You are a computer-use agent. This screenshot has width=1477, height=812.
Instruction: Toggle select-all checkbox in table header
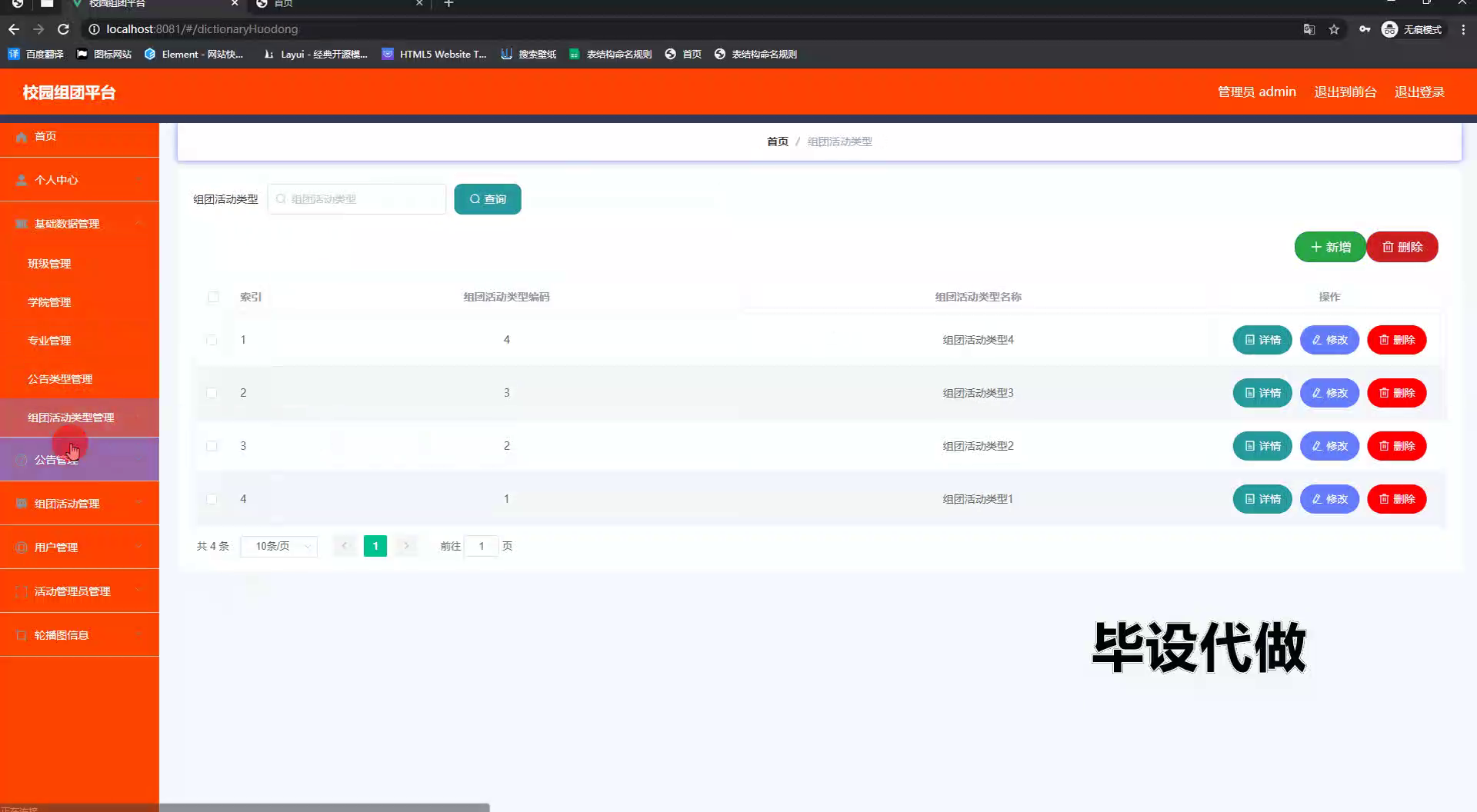coord(213,297)
